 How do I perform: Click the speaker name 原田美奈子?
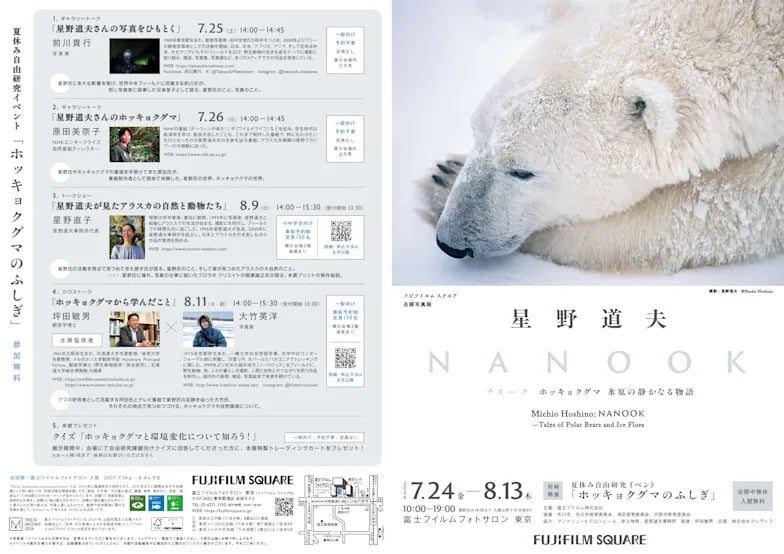point(76,132)
